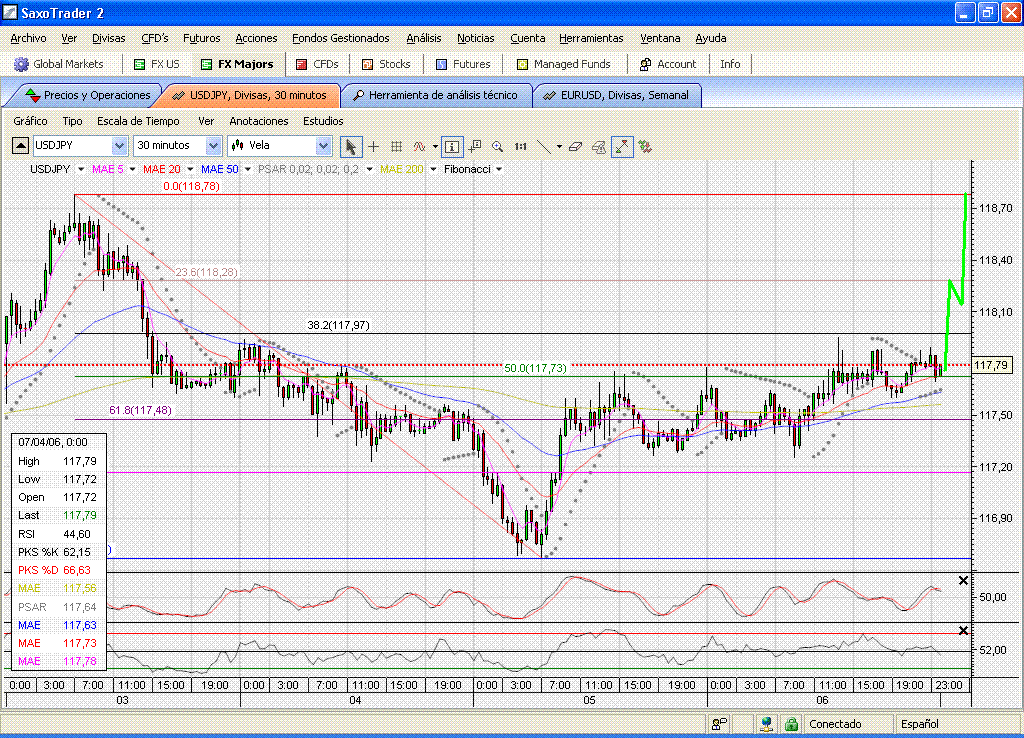Open the wave study dropdown arrow
This screenshot has height=738, width=1024.
tap(435, 147)
